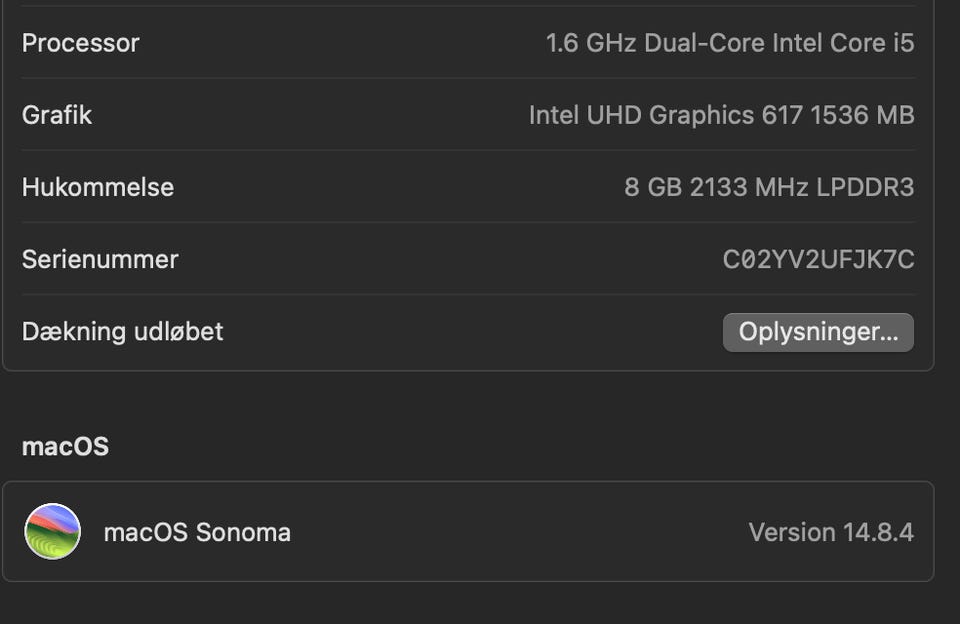The width and height of the screenshot is (960, 624).
Task: Click the 1.6 GHz Dual-Core Intel Core i5 value
Action: pos(729,43)
